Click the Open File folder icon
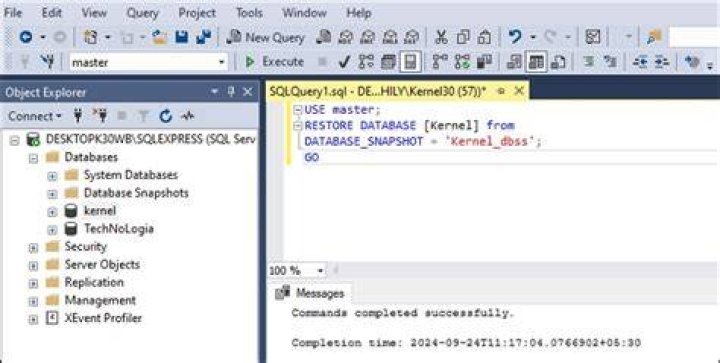 pos(159,37)
